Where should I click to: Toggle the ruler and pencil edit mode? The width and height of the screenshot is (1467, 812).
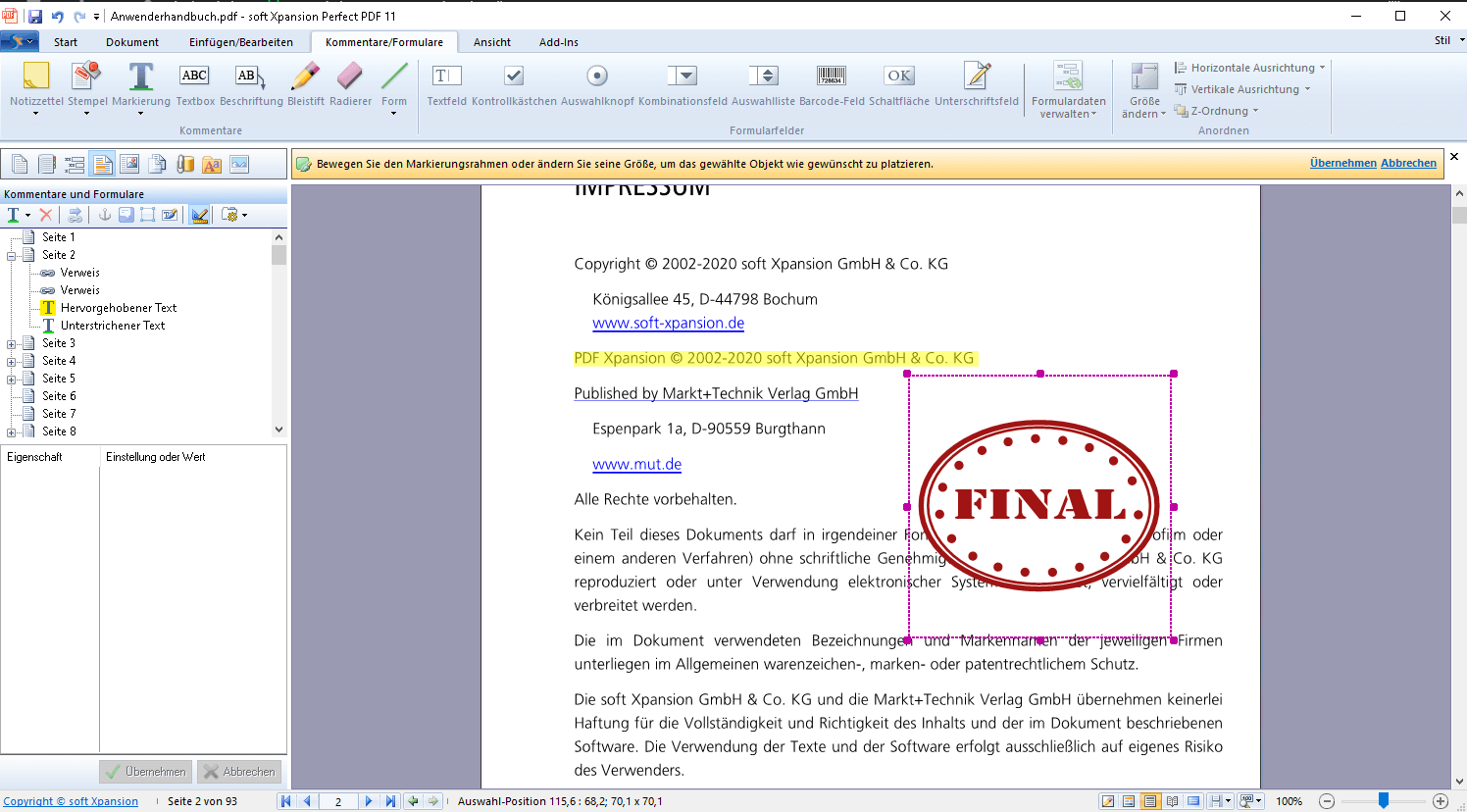pos(200,215)
